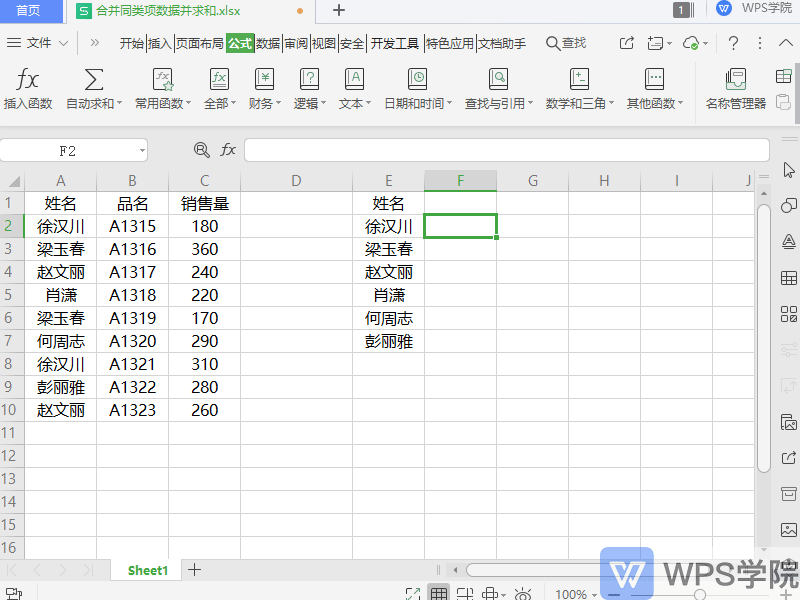The height and width of the screenshot is (600, 800).
Task: Add a new sheet with the plus button
Action: pos(194,569)
